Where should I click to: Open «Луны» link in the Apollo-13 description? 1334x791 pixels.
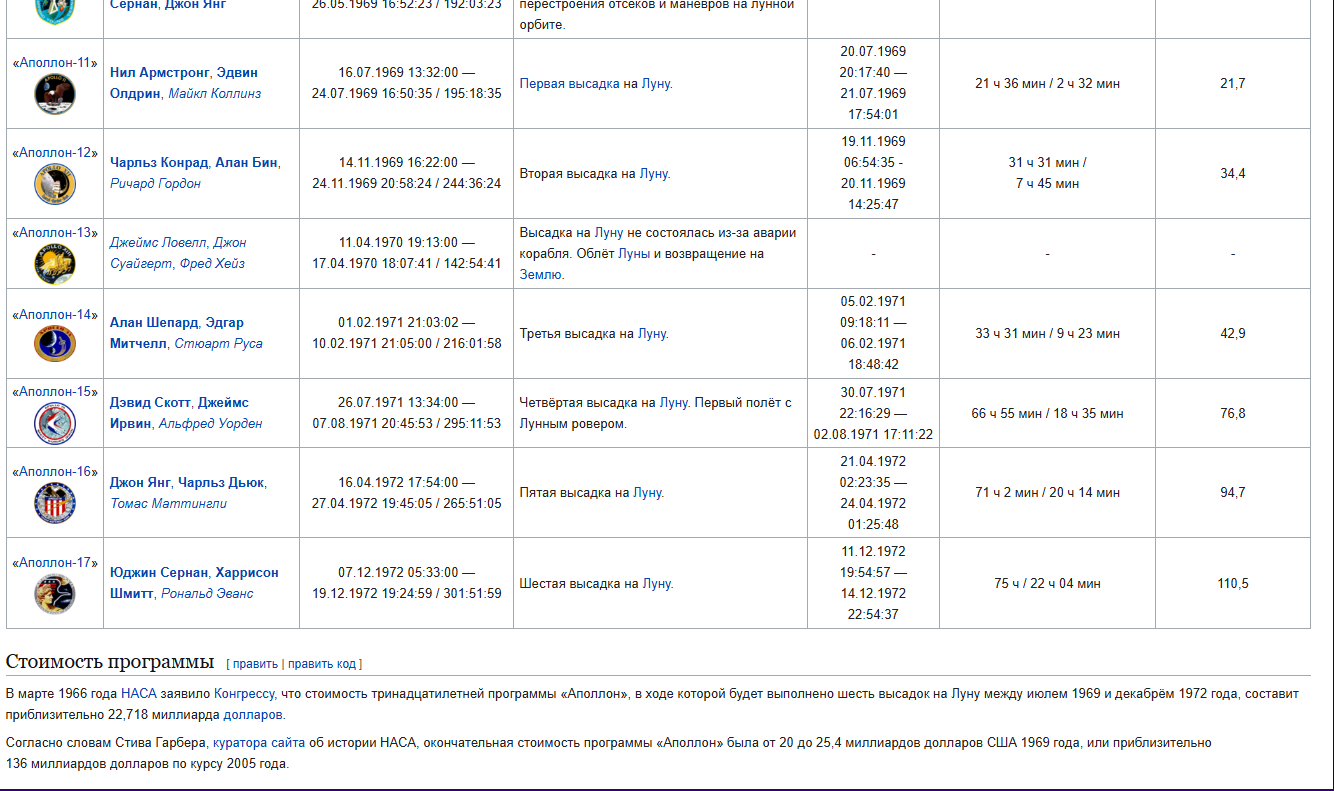pos(634,254)
